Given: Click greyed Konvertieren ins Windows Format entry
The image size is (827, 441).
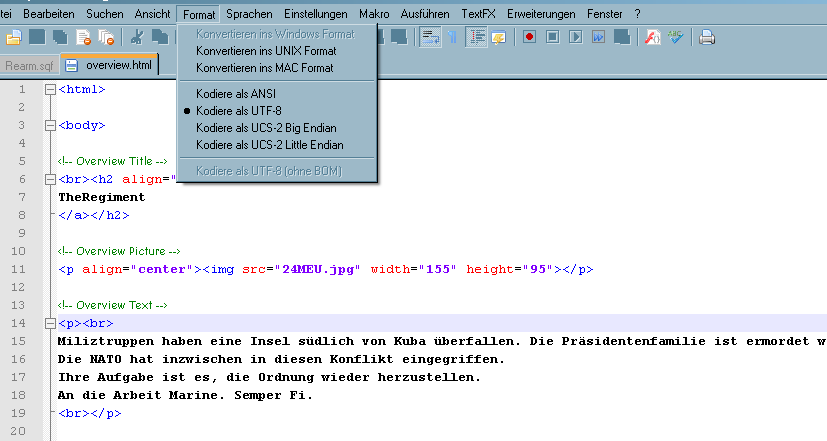Looking at the screenshot, I should 277,34.
